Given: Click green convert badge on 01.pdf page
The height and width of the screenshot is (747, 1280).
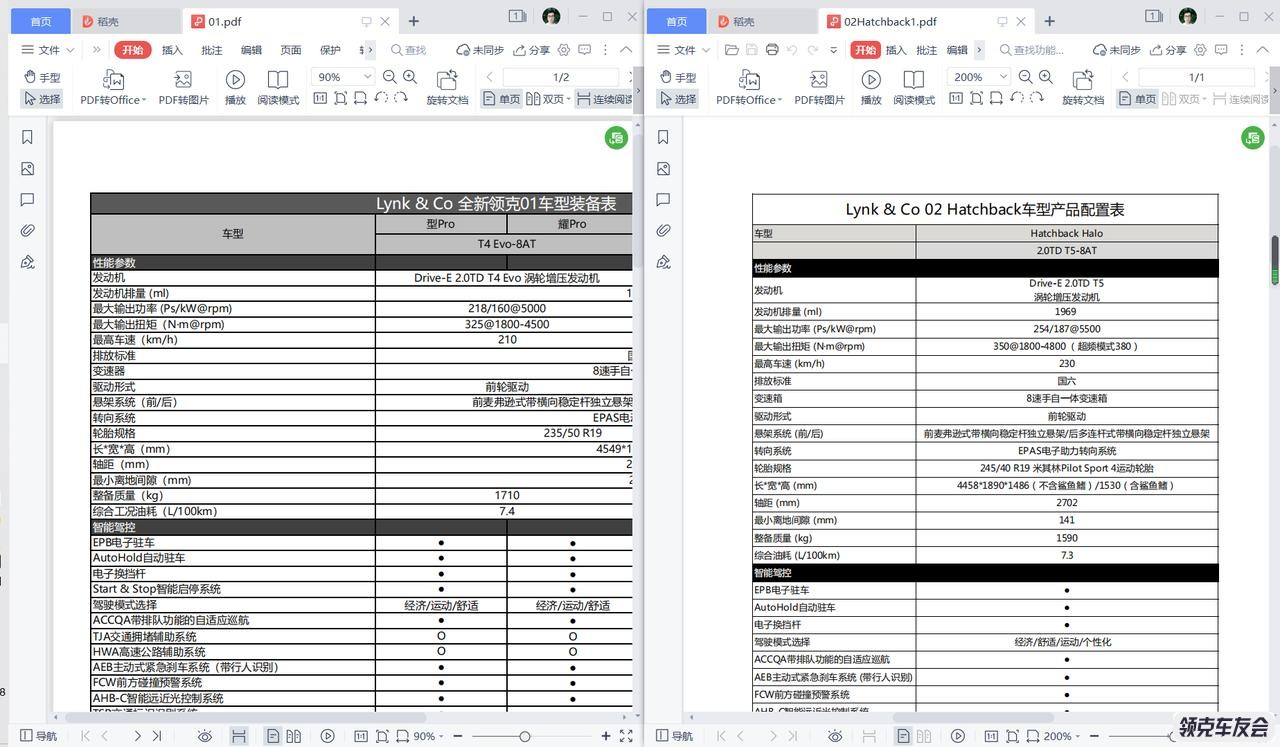Looking at the screenshot, I should (616, 138).
